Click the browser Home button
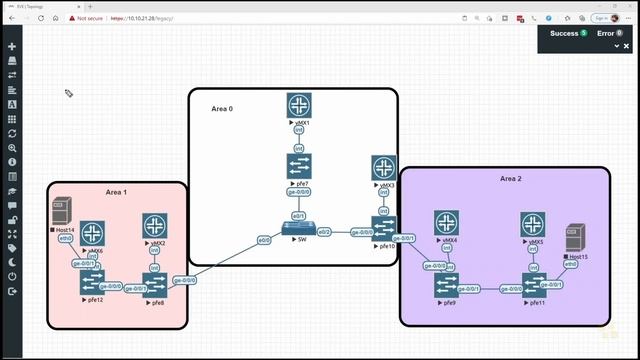Screen dimensions: 640x360 56,18
